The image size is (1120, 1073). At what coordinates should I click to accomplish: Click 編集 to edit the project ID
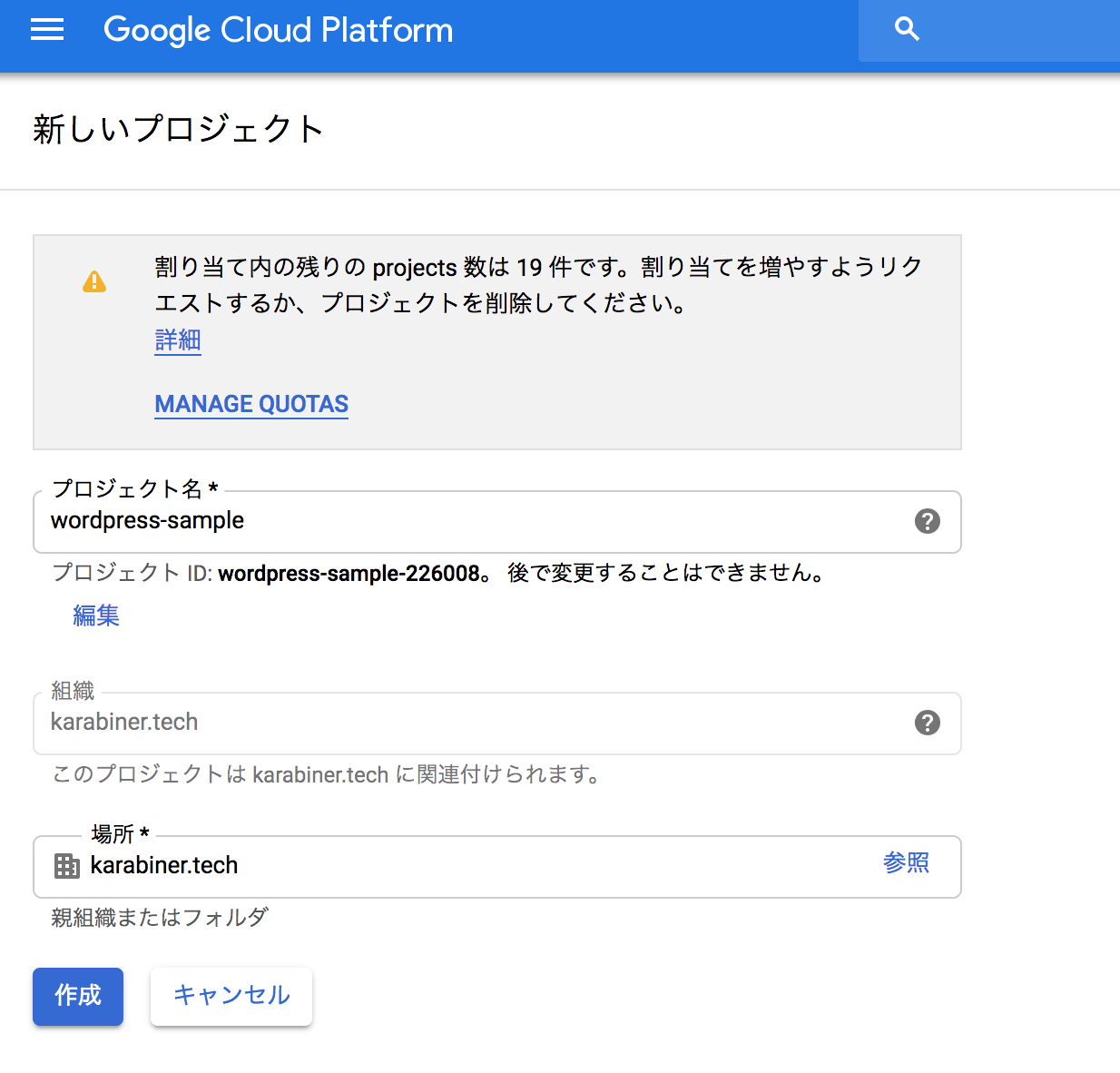pyautogui.click(x=96, y=615)
